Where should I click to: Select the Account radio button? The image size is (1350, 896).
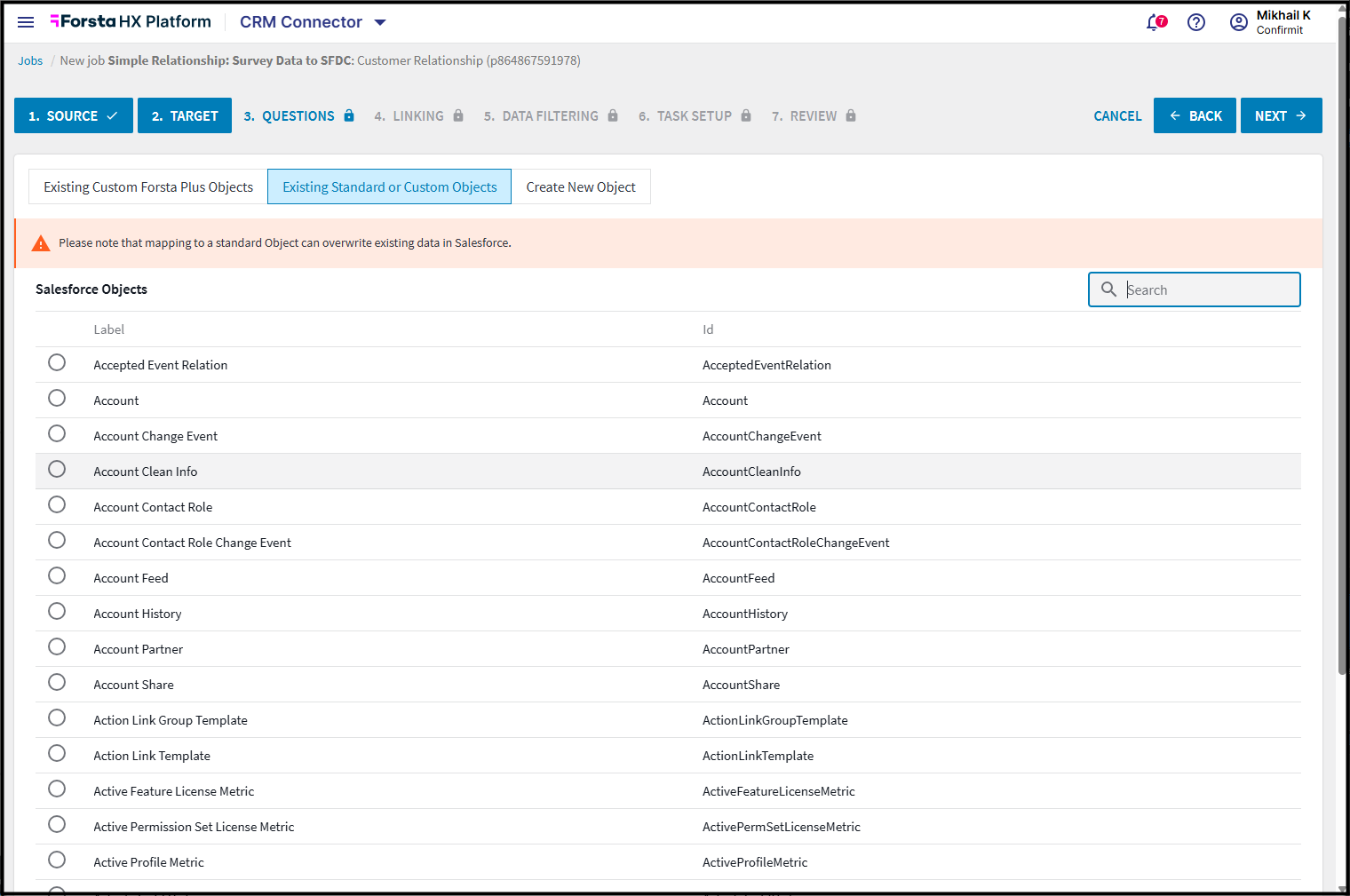[57, 398]
